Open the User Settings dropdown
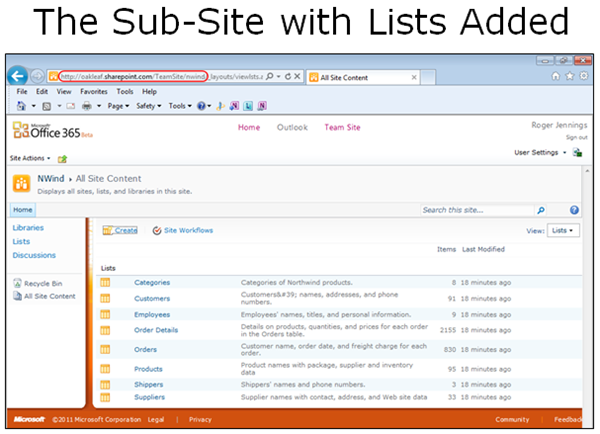This screenshot has width=600, height=434. pyautogui.click(x=540, y=153)
